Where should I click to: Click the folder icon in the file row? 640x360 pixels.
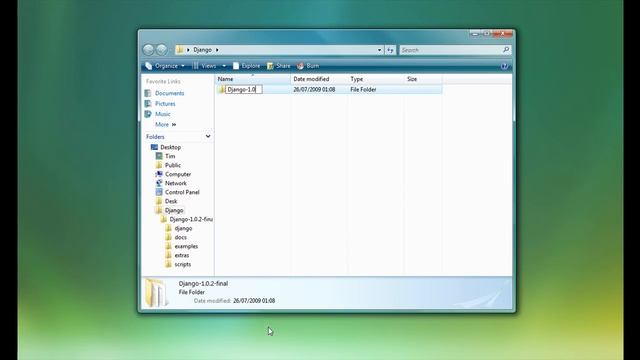(x=221, y=89)
